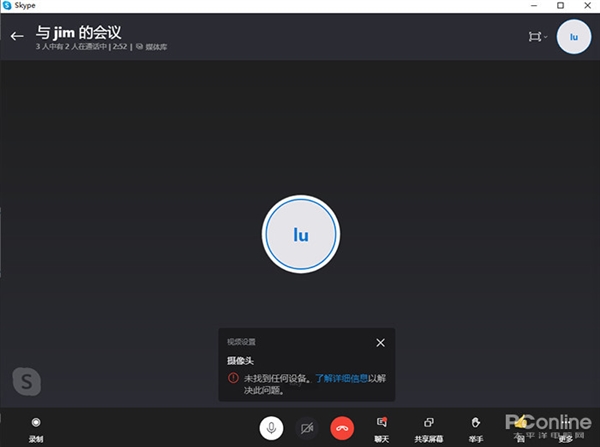Click the lu avatar thumbnail at top right
The image size is (600, 447).
pos(574,37)
